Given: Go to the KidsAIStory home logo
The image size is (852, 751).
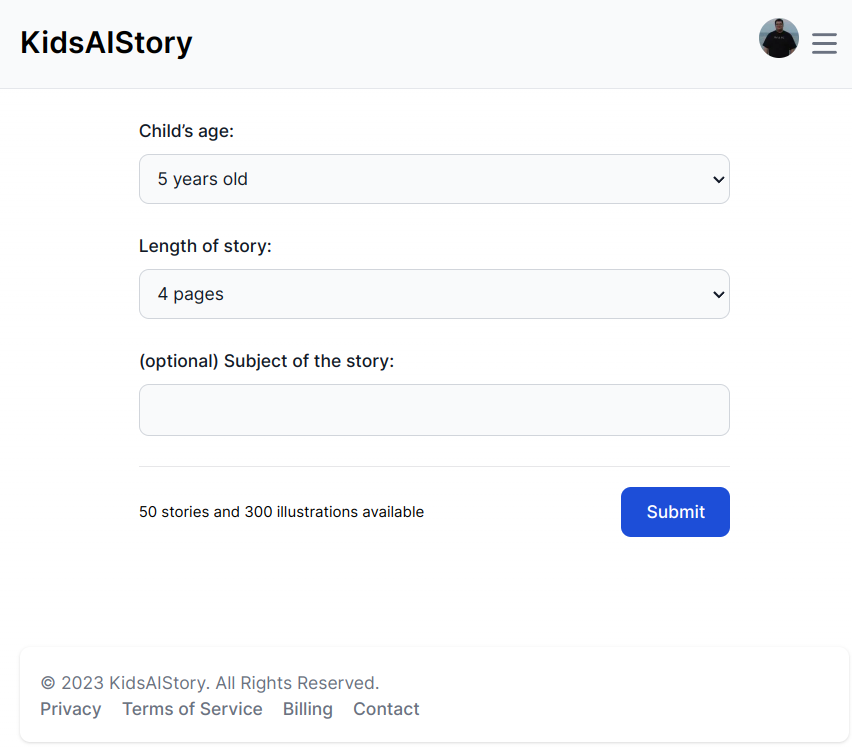Looking at the screenshot, I should (x=106, y=42).
